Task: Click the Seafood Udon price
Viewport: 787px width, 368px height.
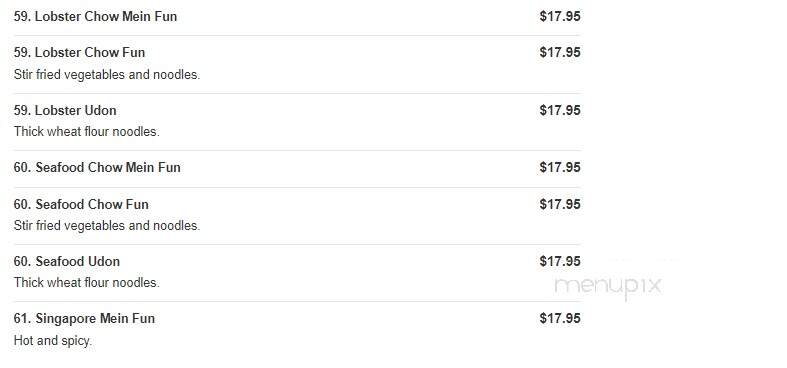Action: [560, 262]
